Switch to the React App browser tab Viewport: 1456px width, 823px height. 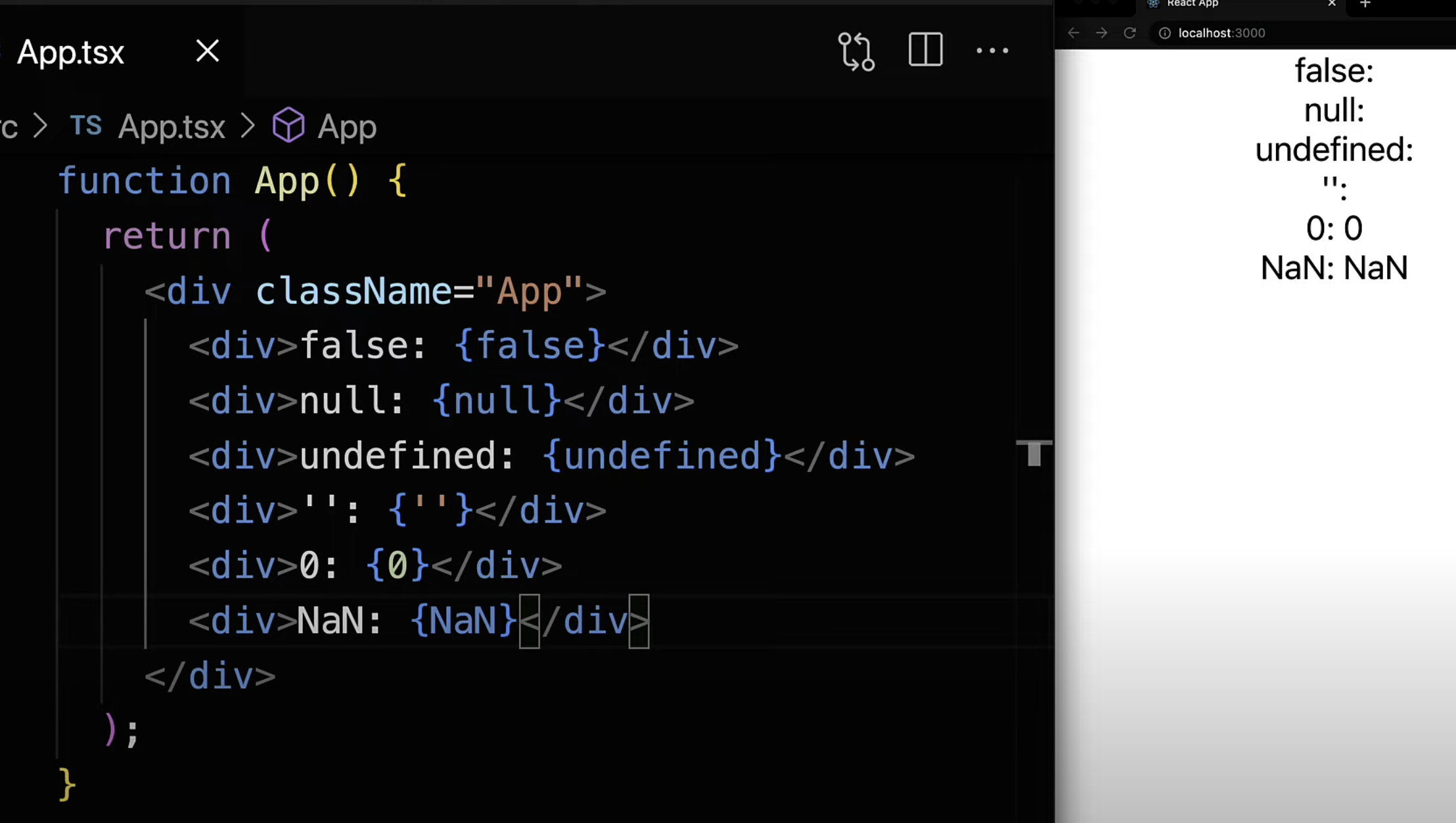coord(1193,4)
